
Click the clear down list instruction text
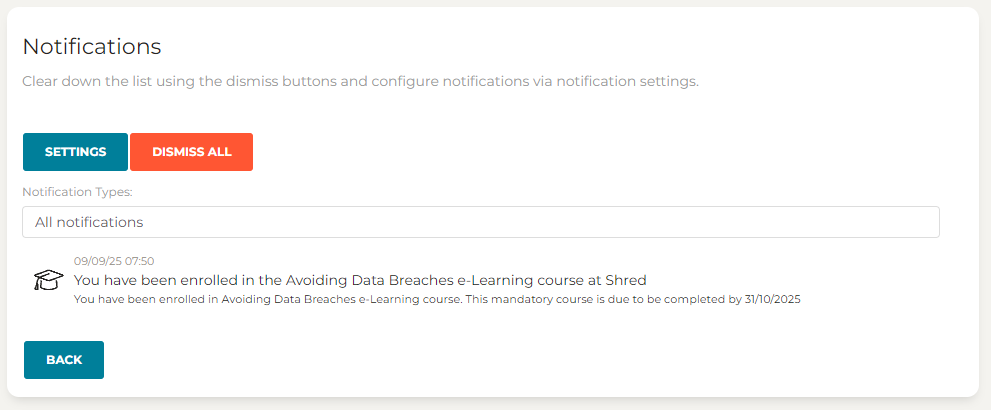(360, 81)
